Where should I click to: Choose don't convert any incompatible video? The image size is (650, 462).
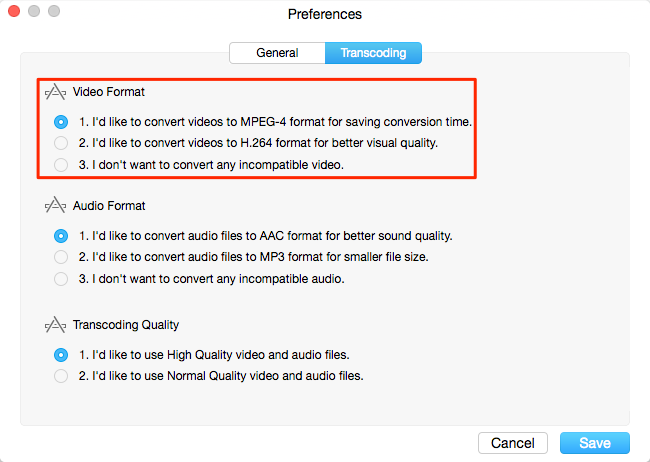point(61,165)
